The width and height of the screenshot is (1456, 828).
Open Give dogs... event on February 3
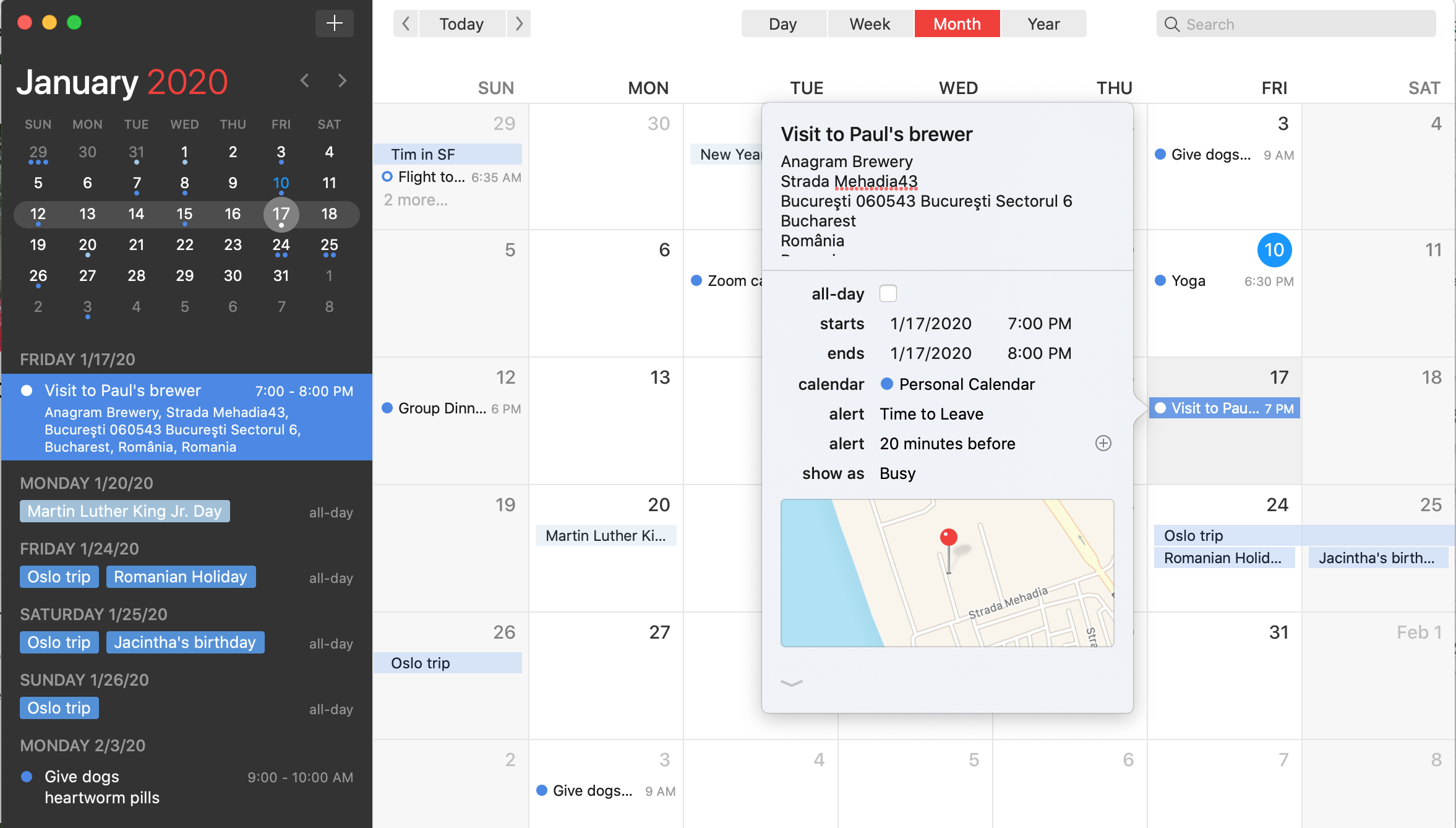[x=606, y=791]
